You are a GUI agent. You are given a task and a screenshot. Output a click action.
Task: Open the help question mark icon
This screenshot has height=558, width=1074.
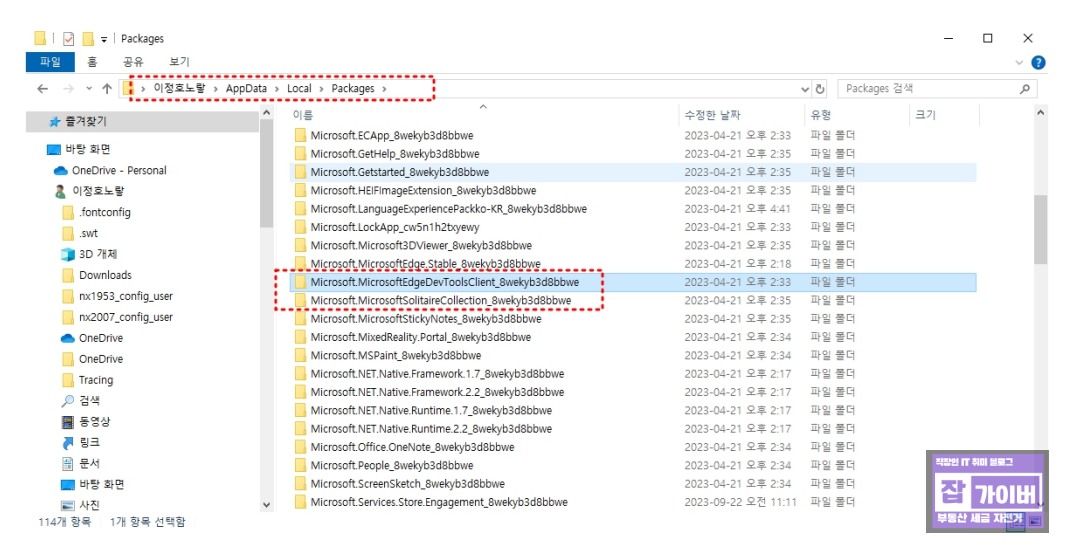coord(1038,62)
